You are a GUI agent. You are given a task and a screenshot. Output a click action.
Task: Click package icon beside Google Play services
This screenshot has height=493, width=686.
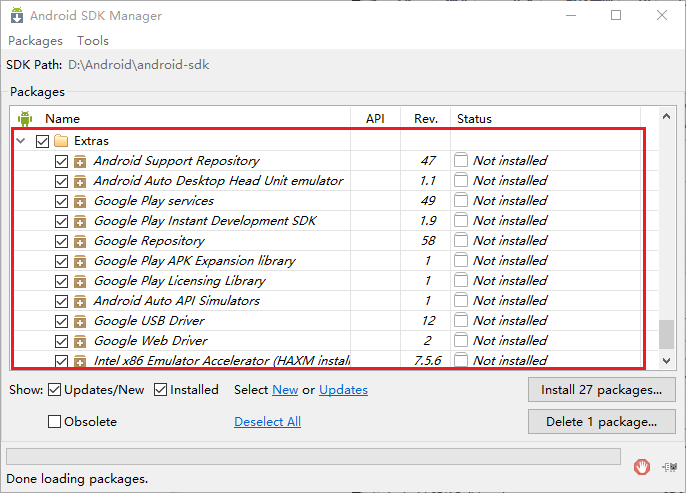[80, 201]
